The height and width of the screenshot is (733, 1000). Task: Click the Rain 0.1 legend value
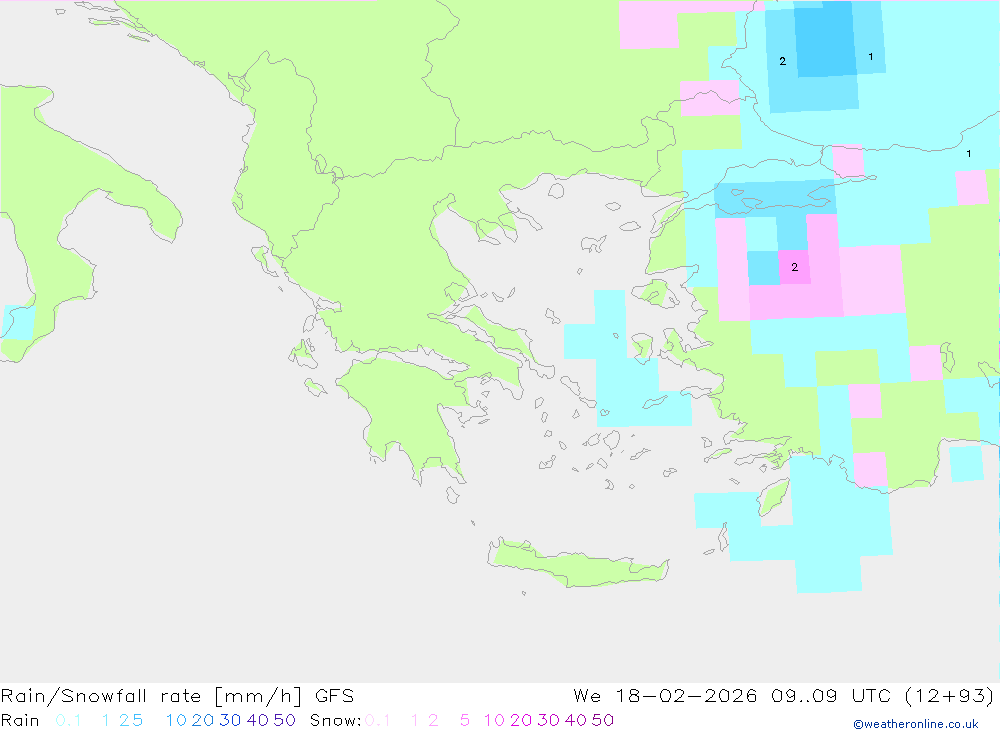[68, 720]
